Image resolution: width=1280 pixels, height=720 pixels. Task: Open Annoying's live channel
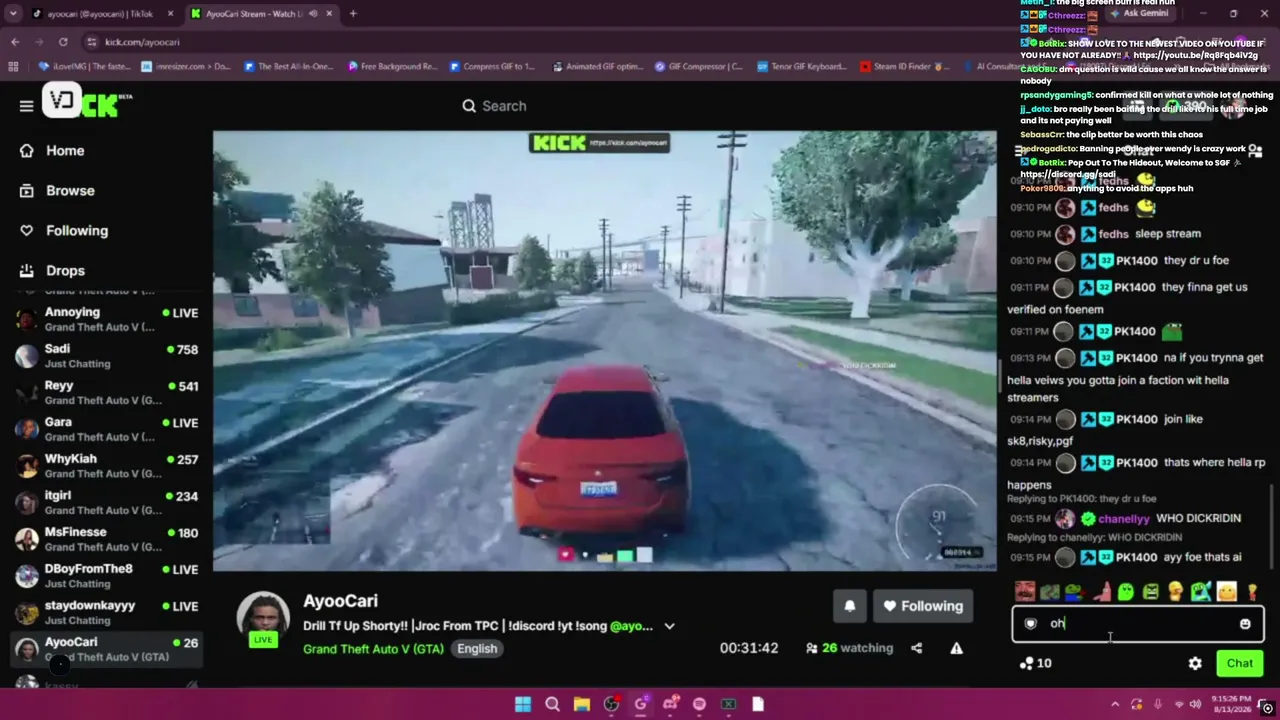pos(107,319)
